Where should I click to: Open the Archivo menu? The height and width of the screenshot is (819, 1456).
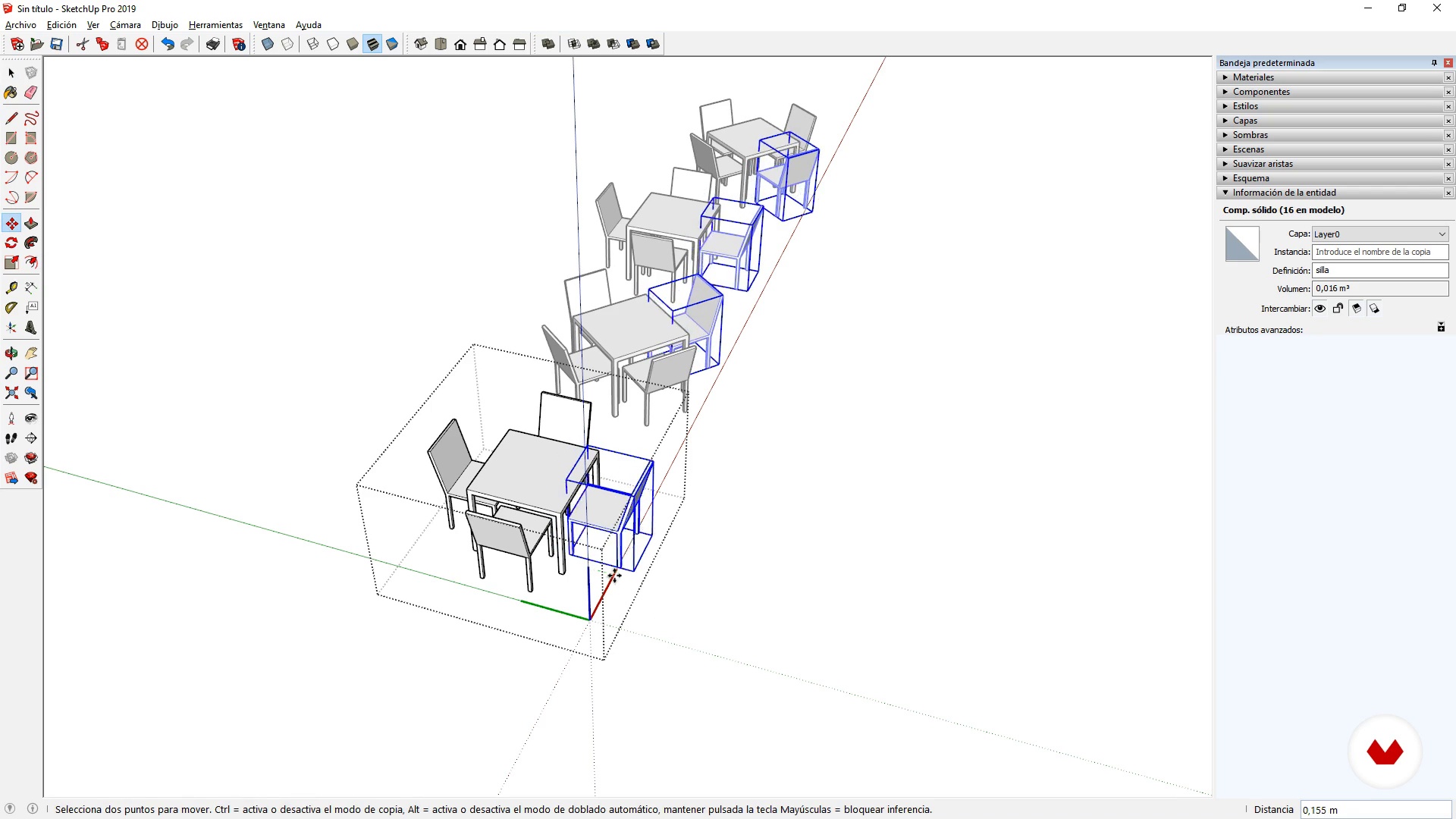[20, 25]
